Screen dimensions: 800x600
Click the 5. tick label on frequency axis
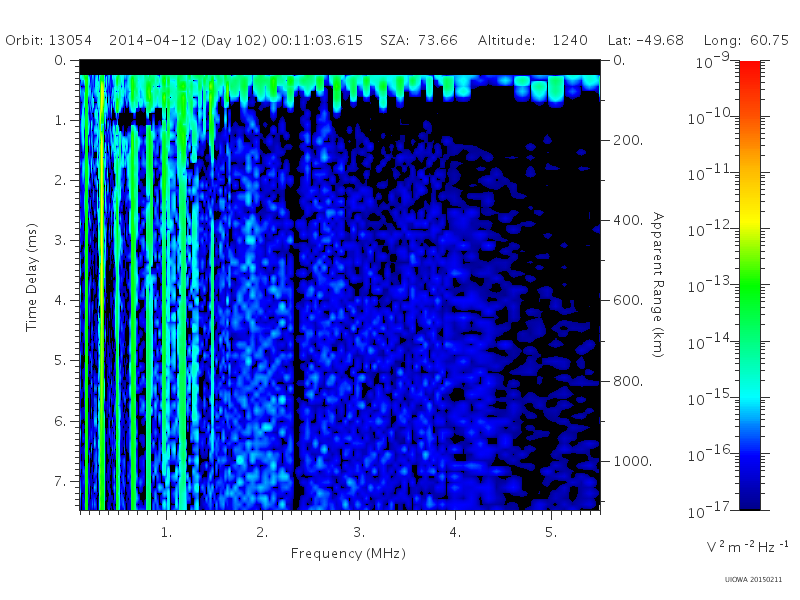click(x=551, y=533)
